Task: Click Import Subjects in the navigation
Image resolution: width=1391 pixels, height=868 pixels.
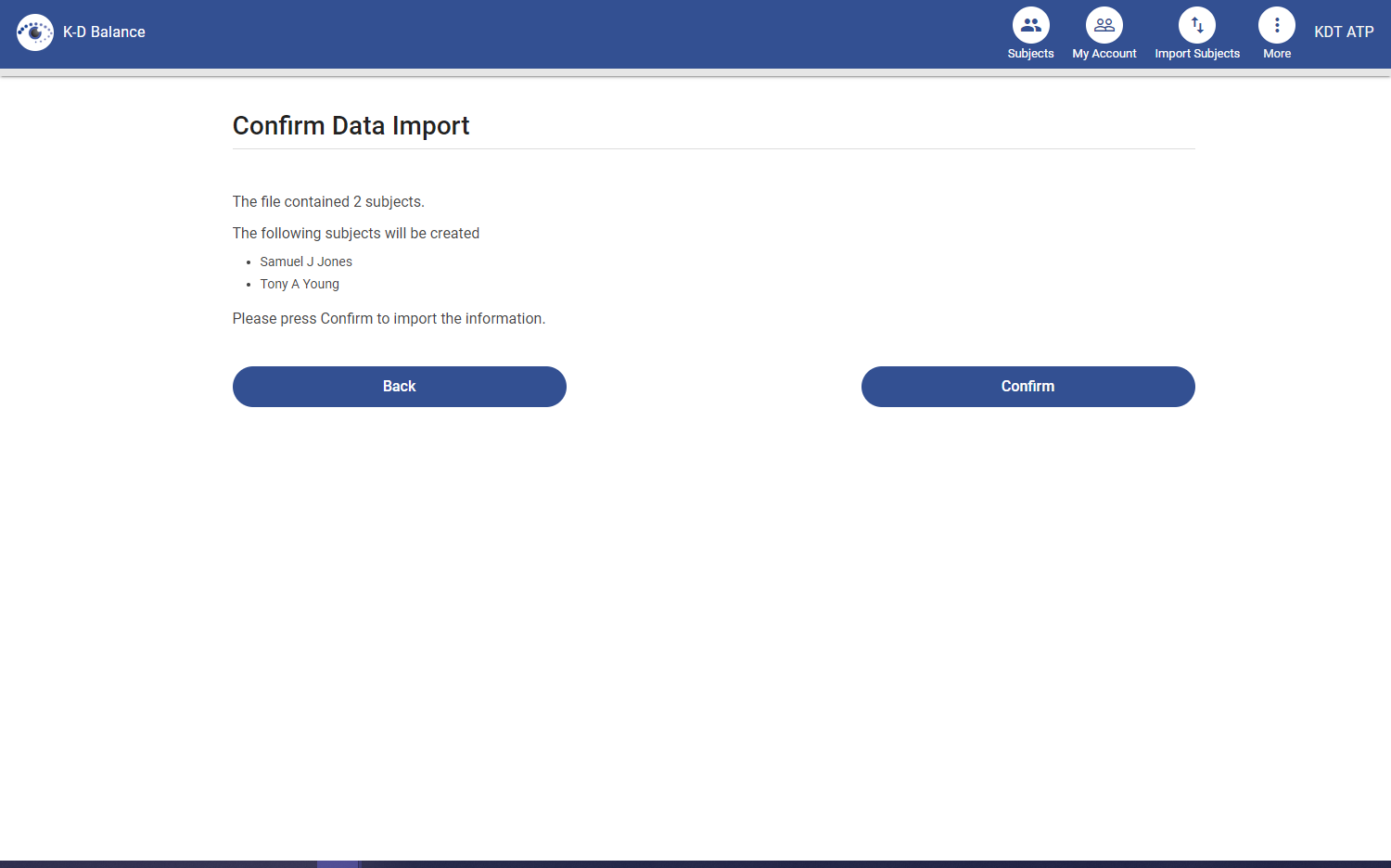Action: (1196, 34)
